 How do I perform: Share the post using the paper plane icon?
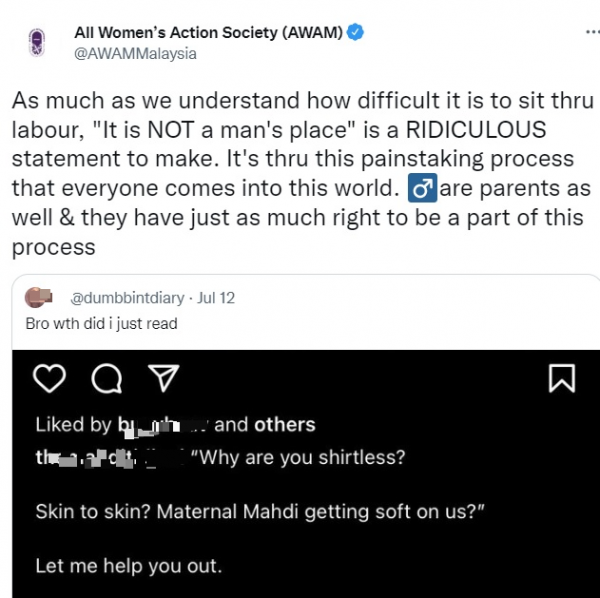pos(161,377)
